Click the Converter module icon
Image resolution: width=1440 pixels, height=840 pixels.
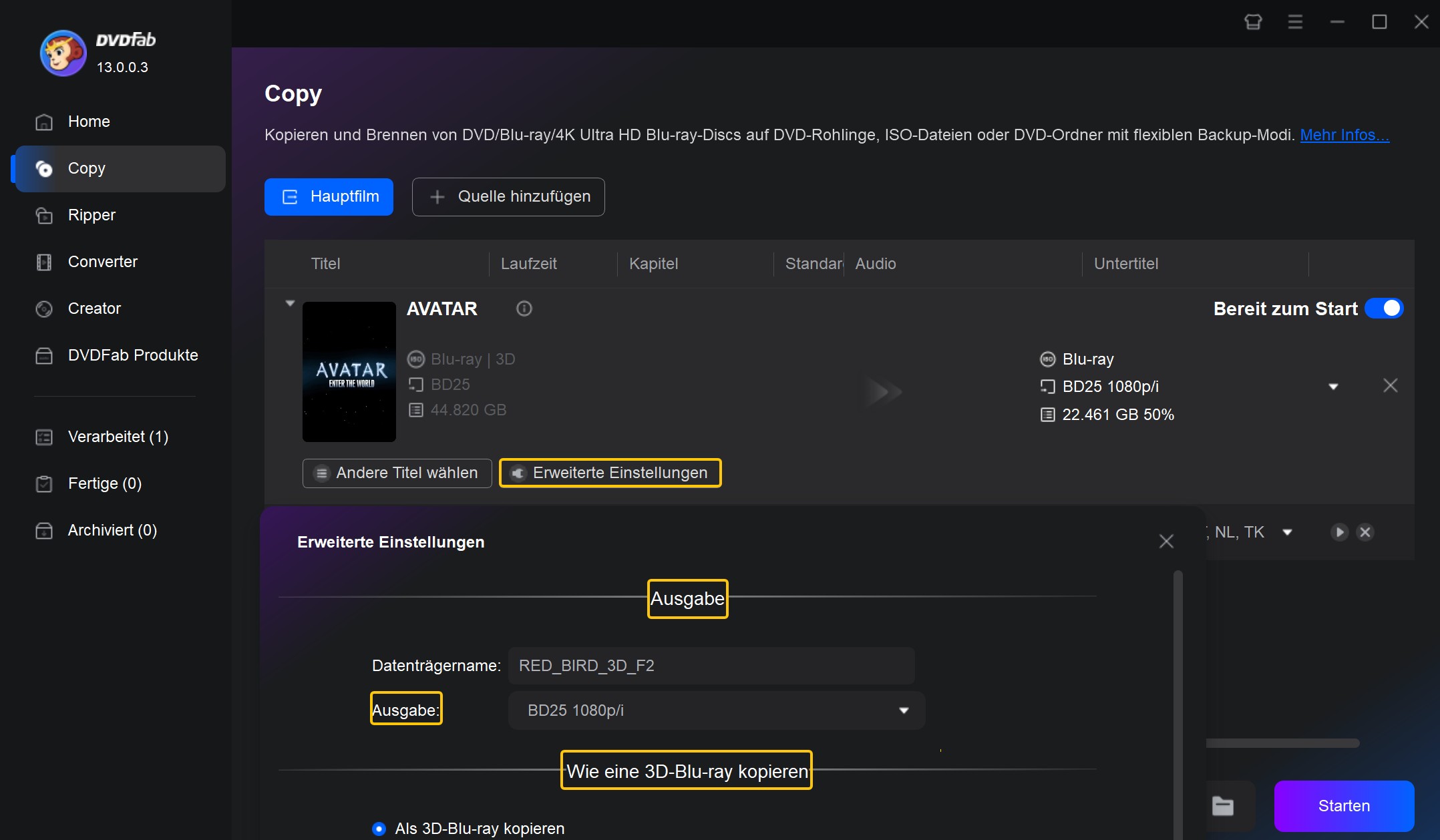click(x=44, y=261)
